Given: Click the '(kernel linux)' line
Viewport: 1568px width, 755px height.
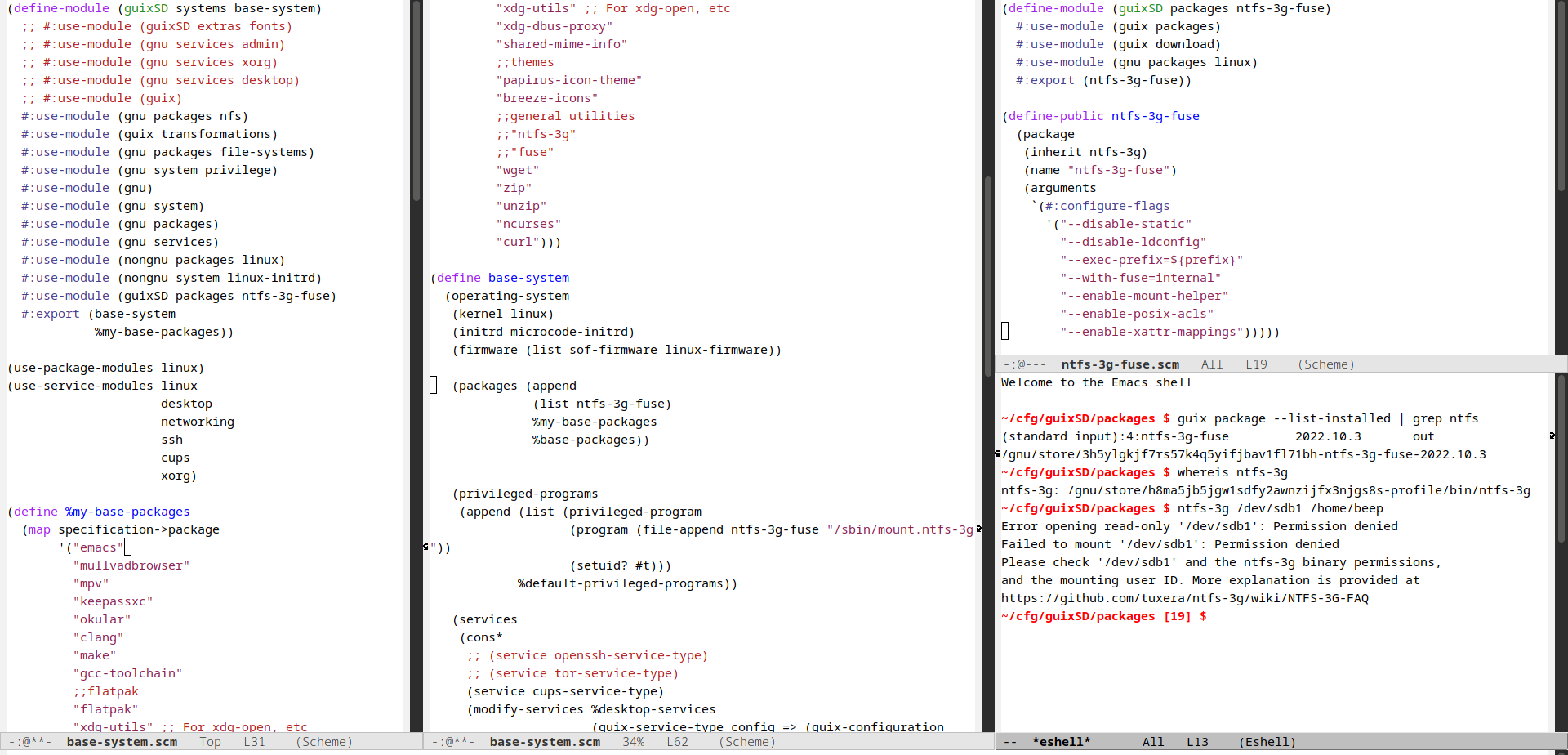Looking at the screenshot, I should (503, 314).
